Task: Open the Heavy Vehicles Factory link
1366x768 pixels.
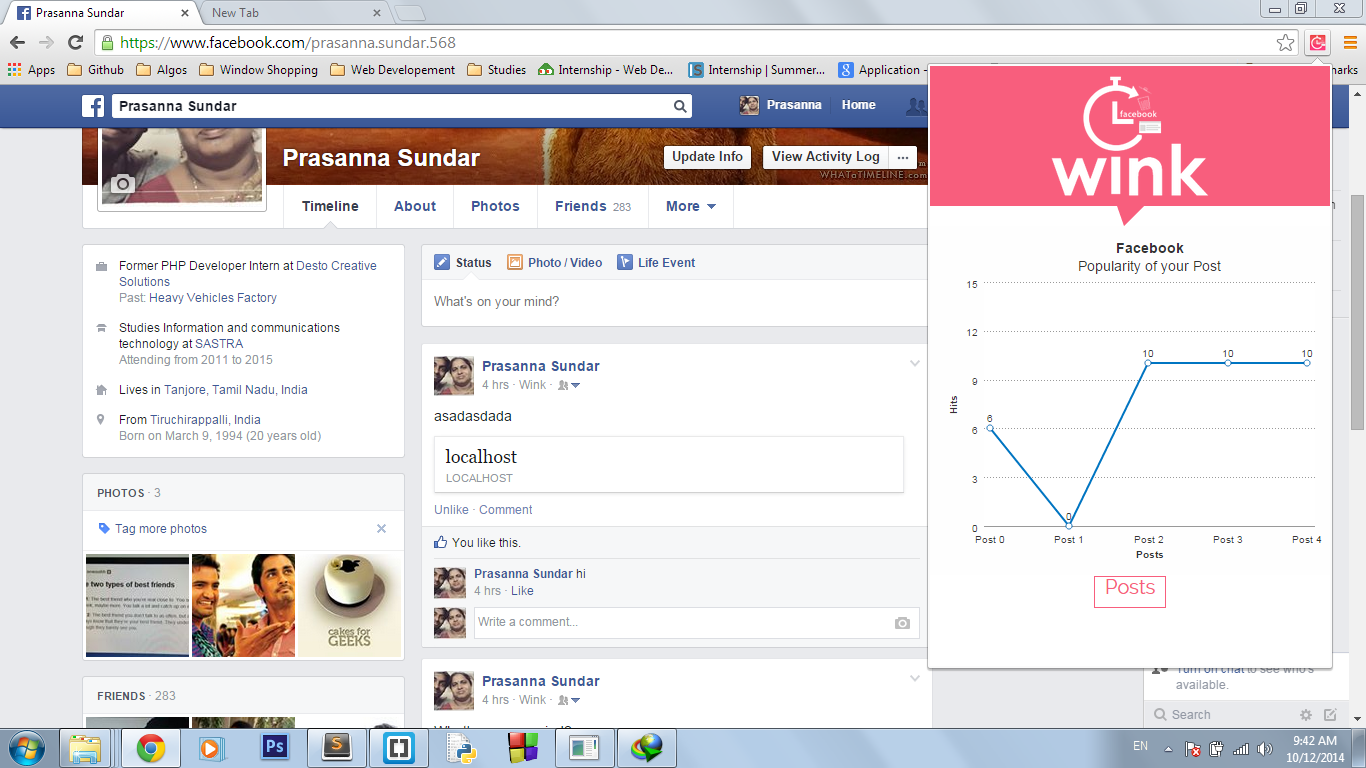Action: click(x=213, y=298)
